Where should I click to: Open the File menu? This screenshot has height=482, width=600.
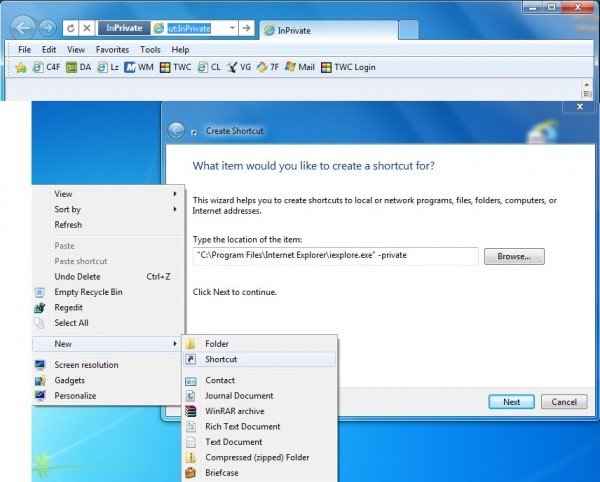[x=24, y=50]
